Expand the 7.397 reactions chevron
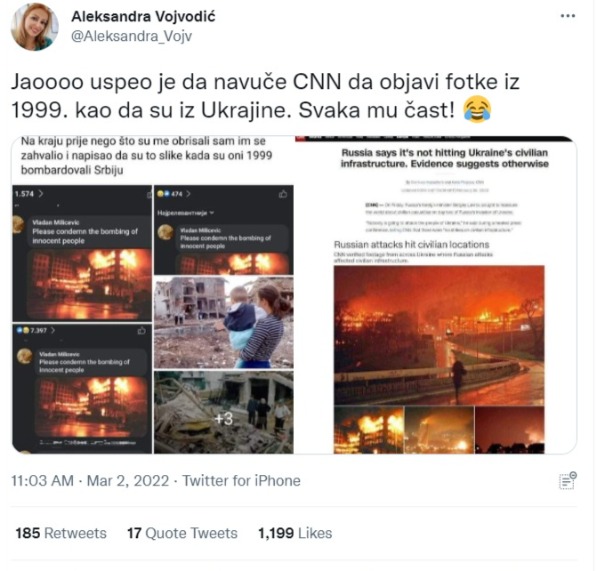This screenshot has height=571, width=597. (53, 330)
